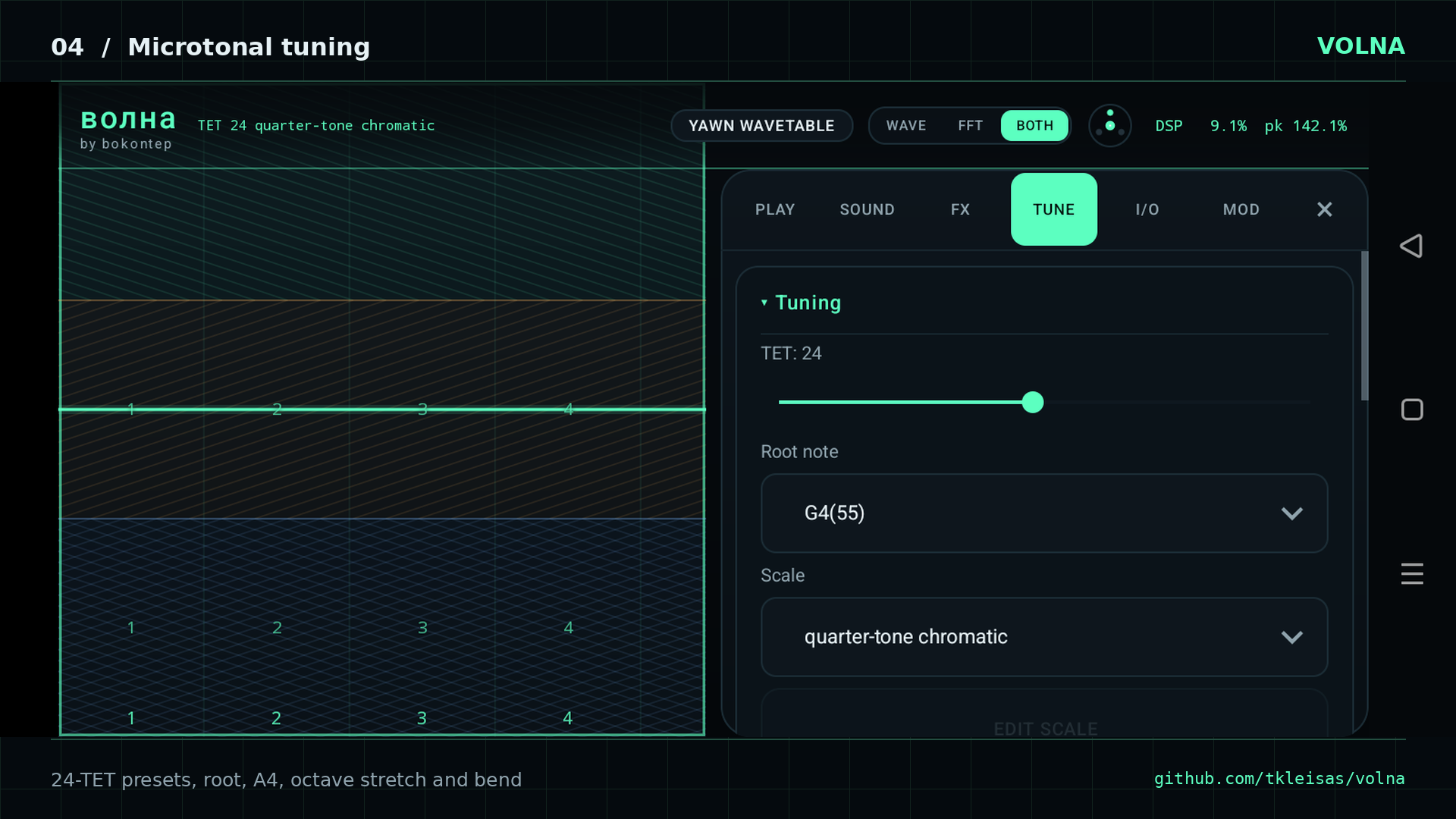Image resolution: width=1456 pixels, height=819 pixels.
Task: Select FFT display mode
Action: [x=970, y=126]
